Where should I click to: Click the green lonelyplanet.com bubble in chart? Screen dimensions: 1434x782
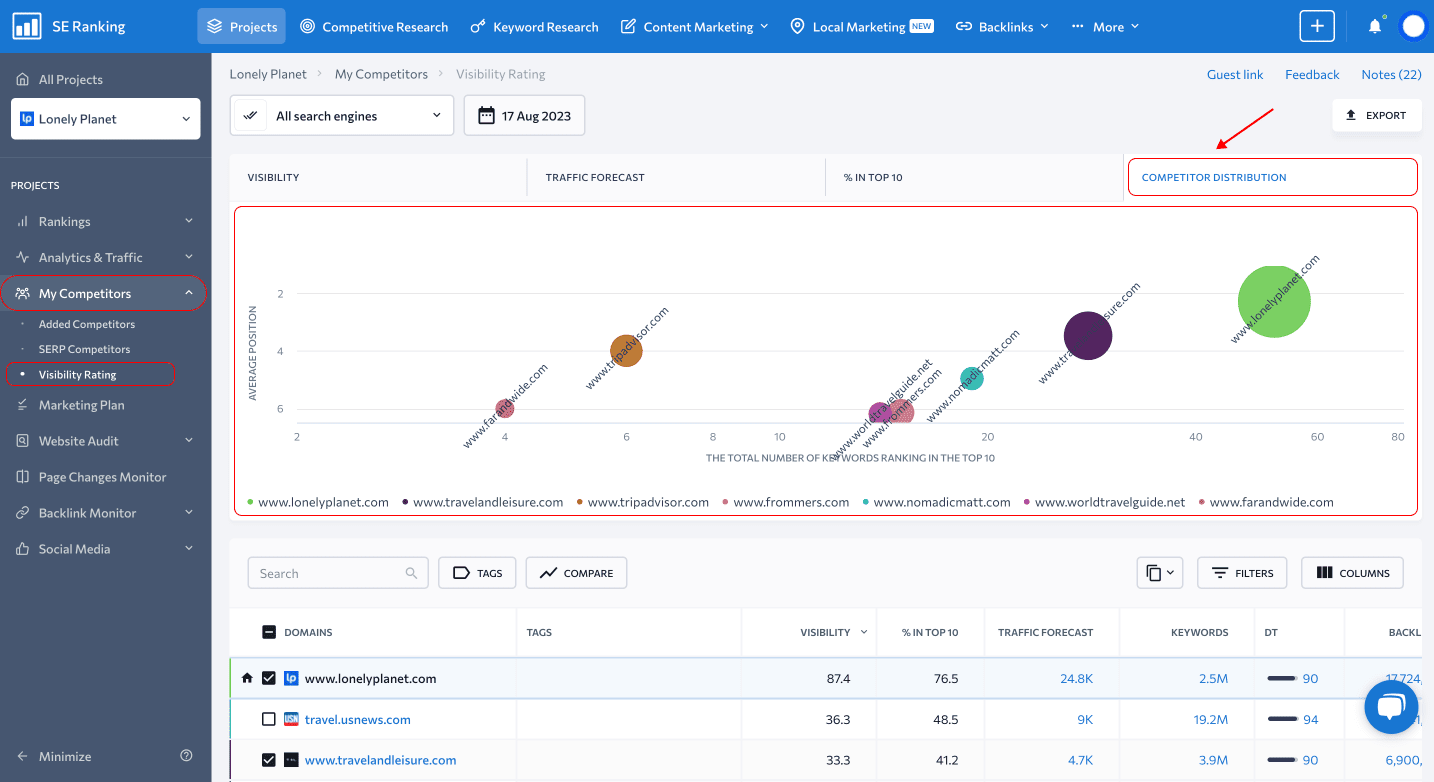[x=1274, y=301]
